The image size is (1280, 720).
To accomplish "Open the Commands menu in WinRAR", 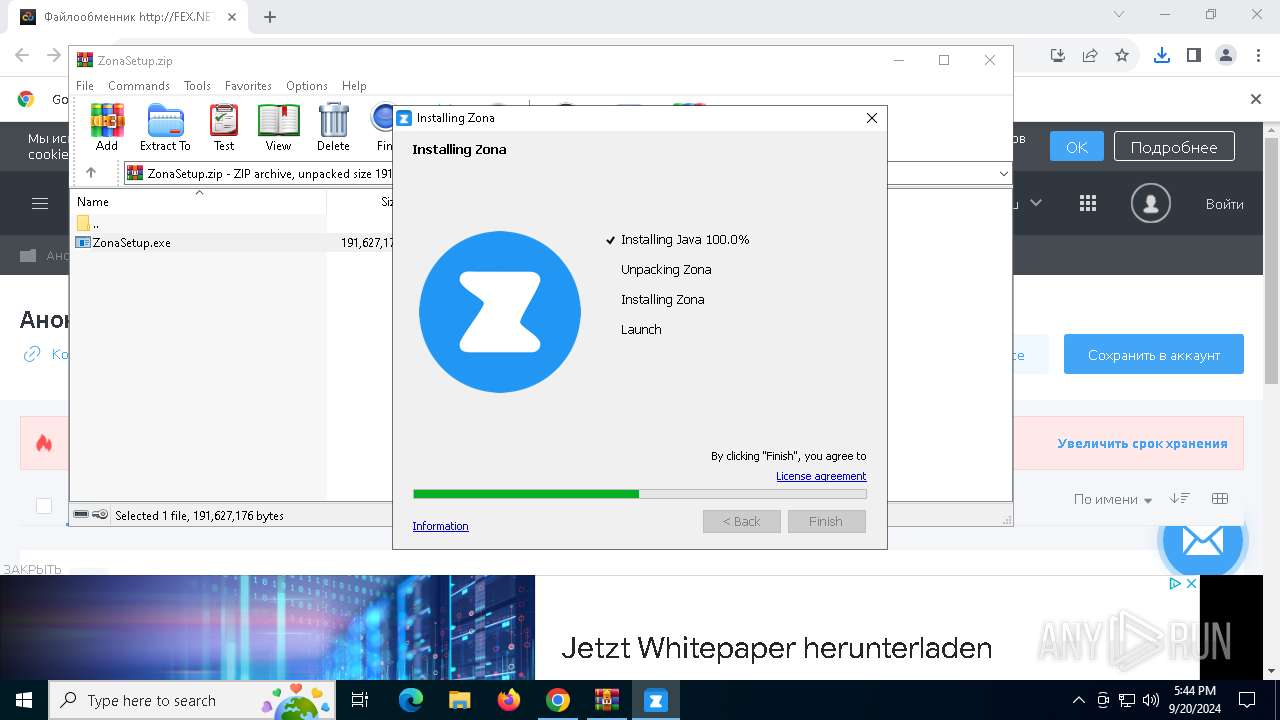I will click(x=139, y=86).
